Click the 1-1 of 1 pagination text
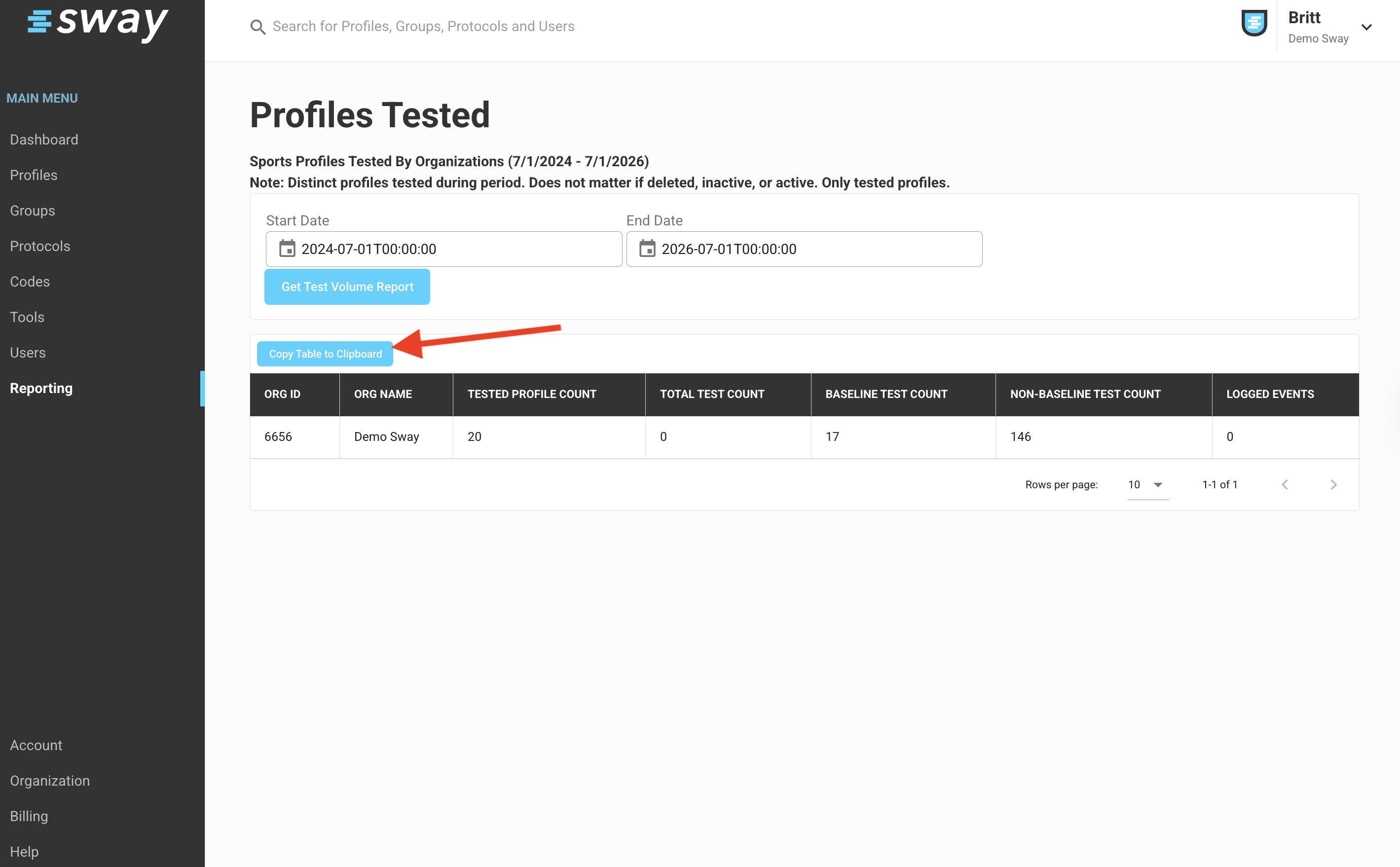 (x=1220, y=484)
